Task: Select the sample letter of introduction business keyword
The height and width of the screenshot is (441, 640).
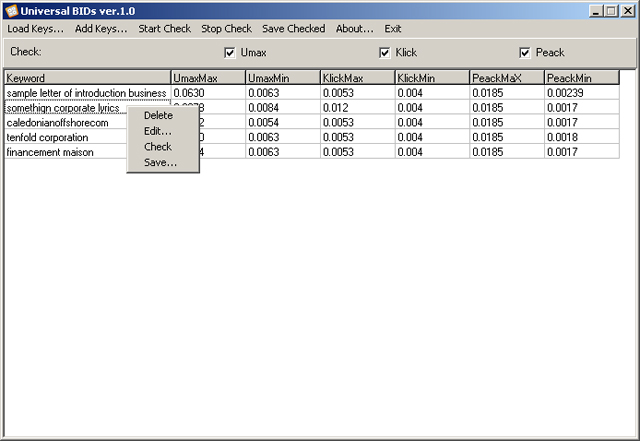Action: (x=86, y=93)
